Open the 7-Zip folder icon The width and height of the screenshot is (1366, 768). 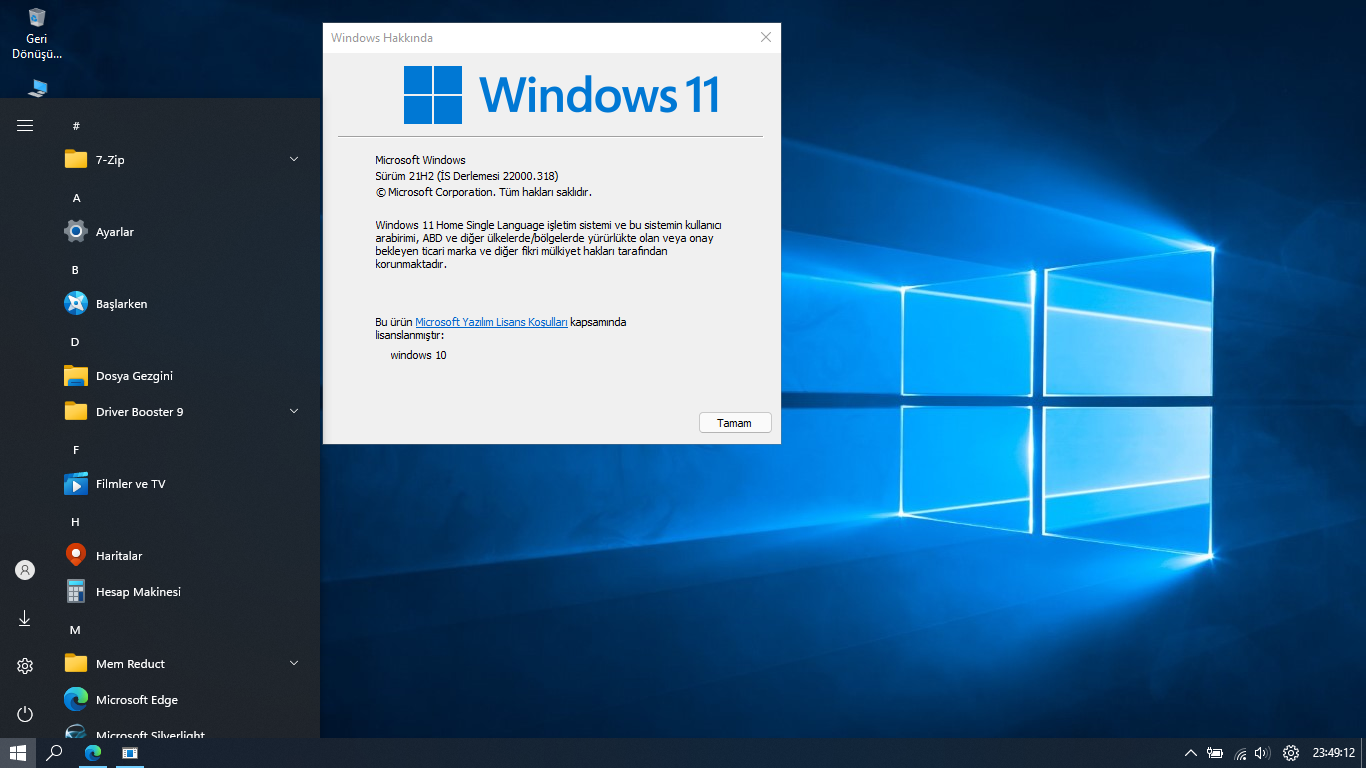pos(76,159)
